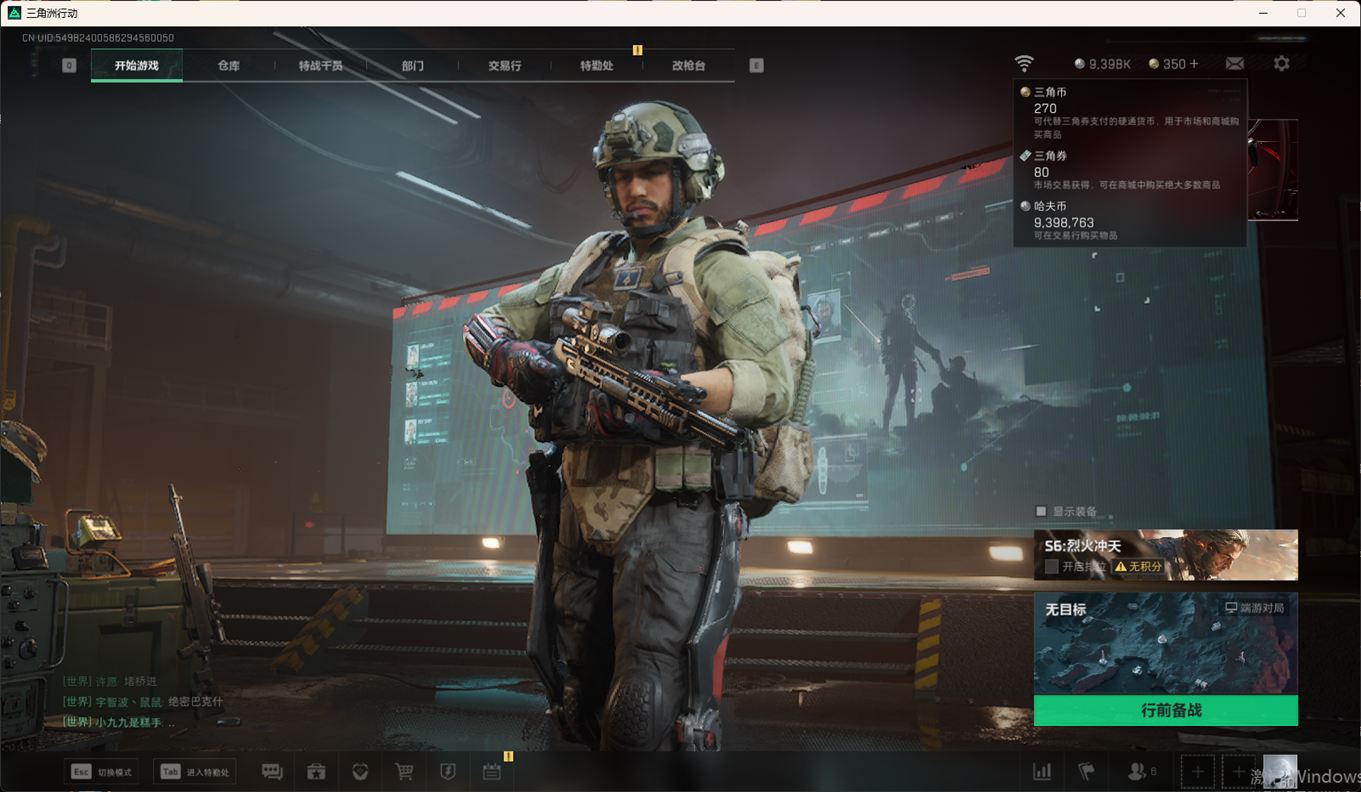Click the 端游对局 monitor icon label

(1254, 608)
